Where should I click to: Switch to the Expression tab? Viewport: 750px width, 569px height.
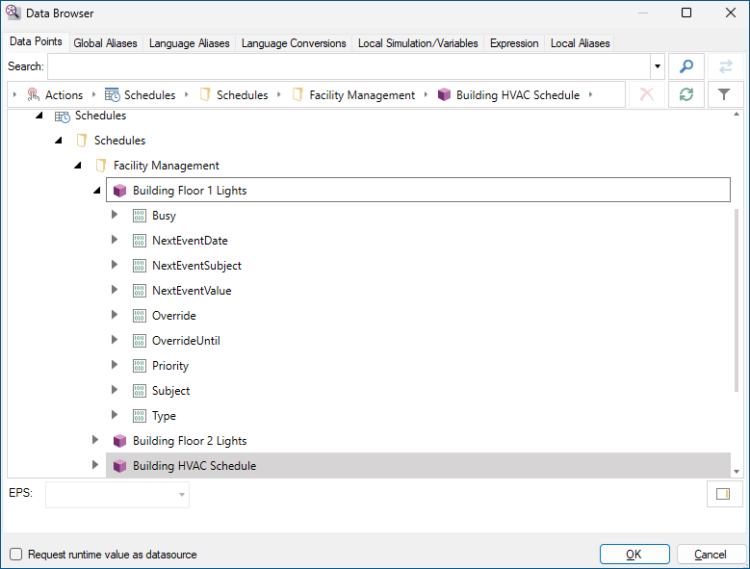pyautogui.click(x=514, y=43)
